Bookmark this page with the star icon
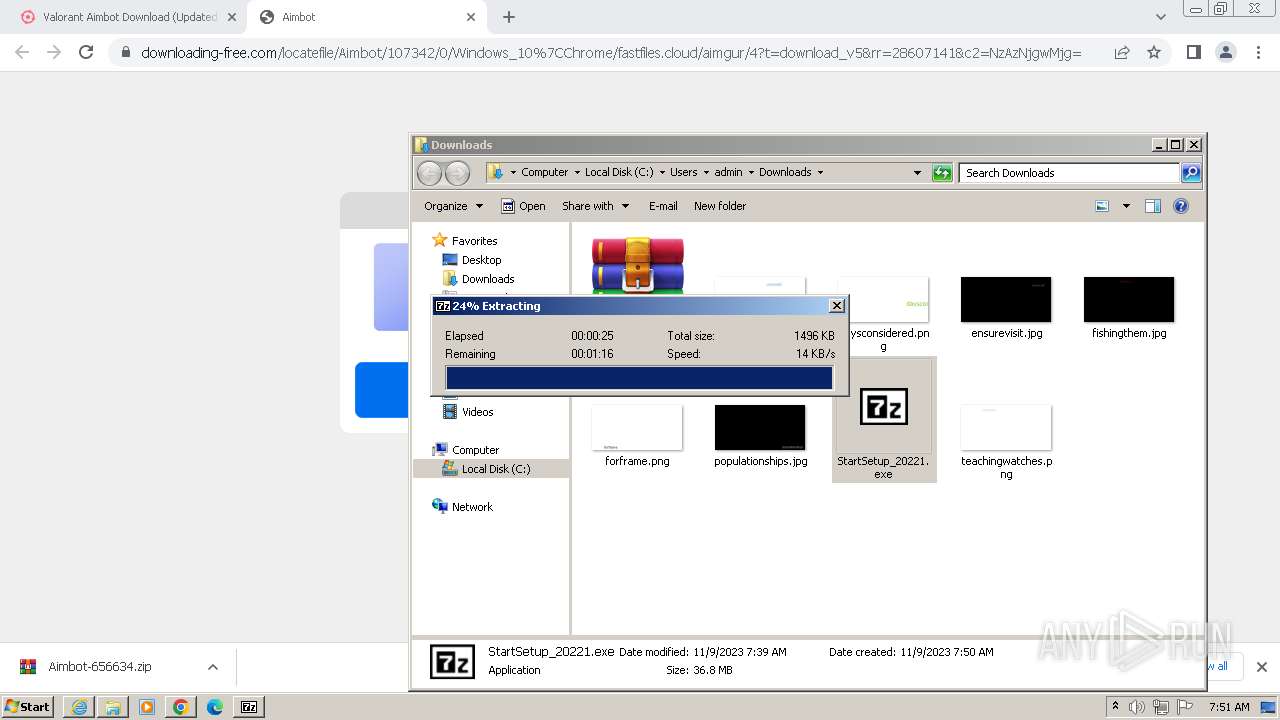 click(x=1154, y=52)
